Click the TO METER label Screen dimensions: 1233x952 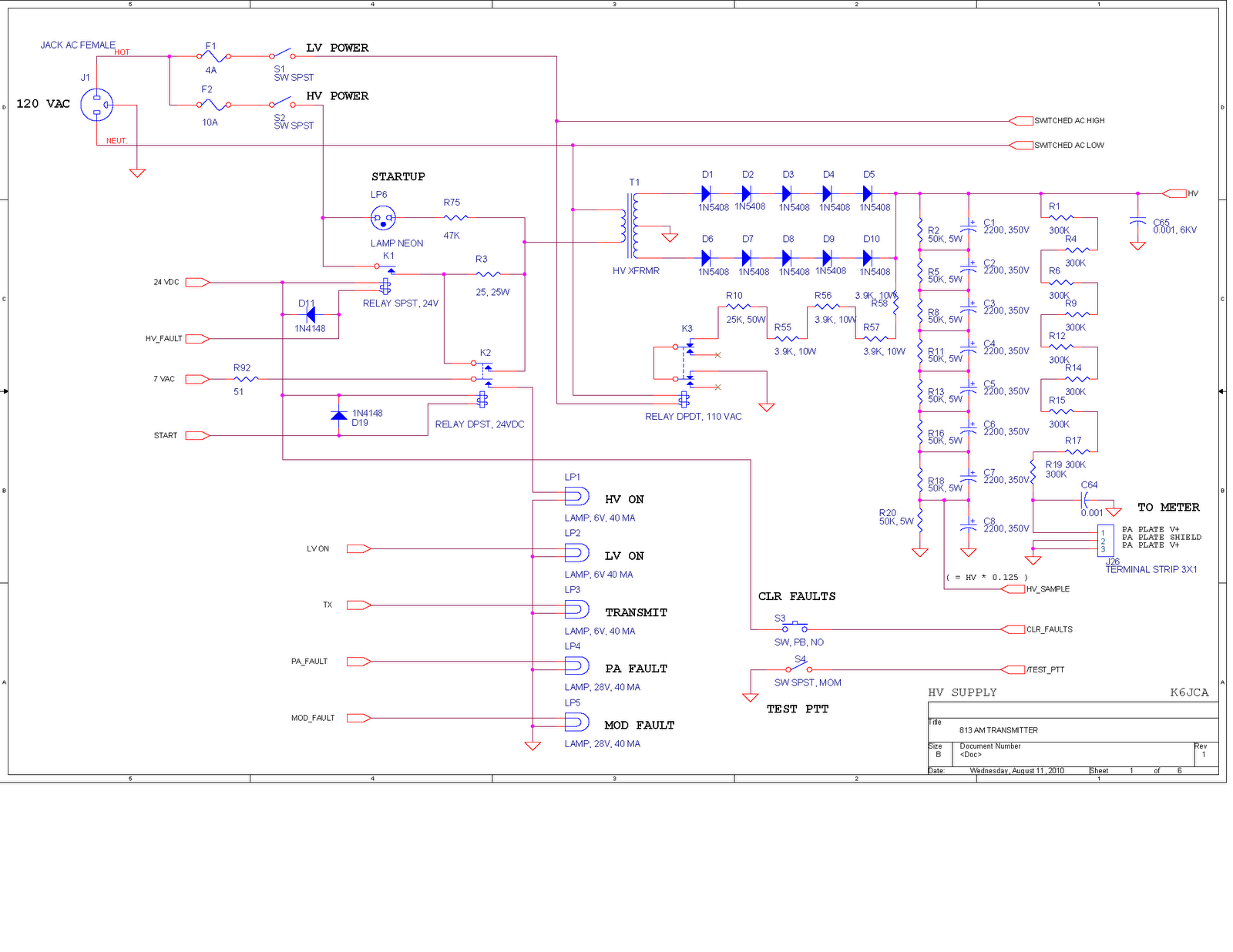[1169, 508]
